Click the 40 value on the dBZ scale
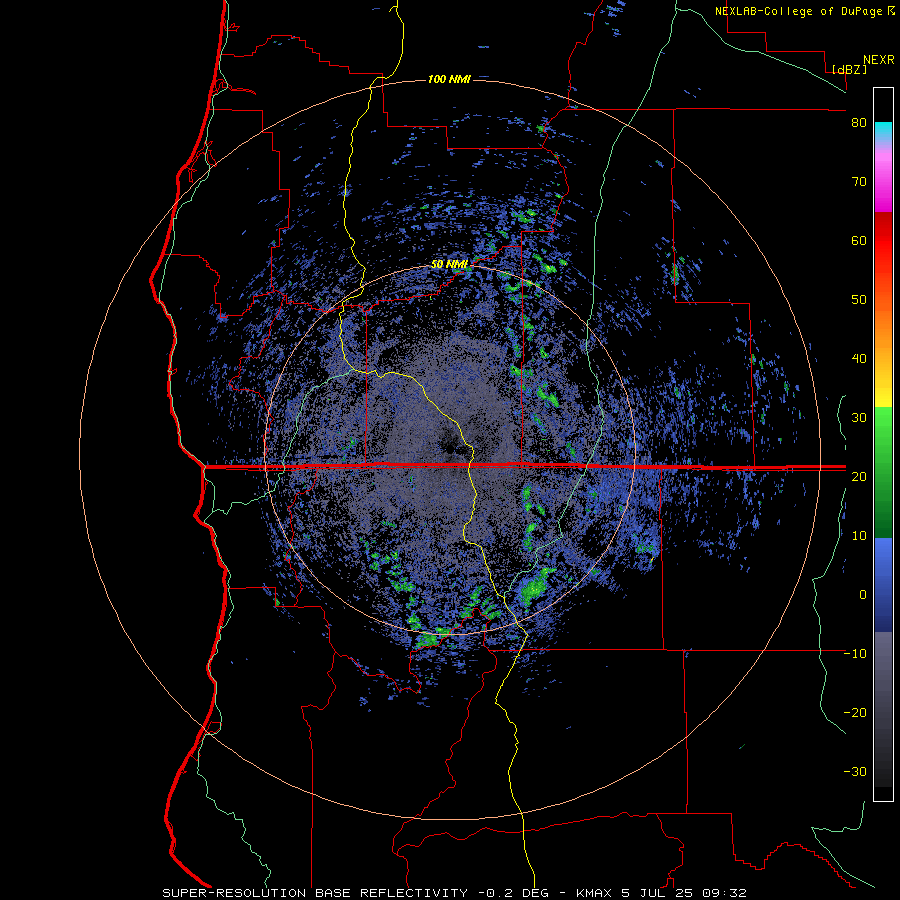Screen dimensions: 900x900 tap(859, 359)
